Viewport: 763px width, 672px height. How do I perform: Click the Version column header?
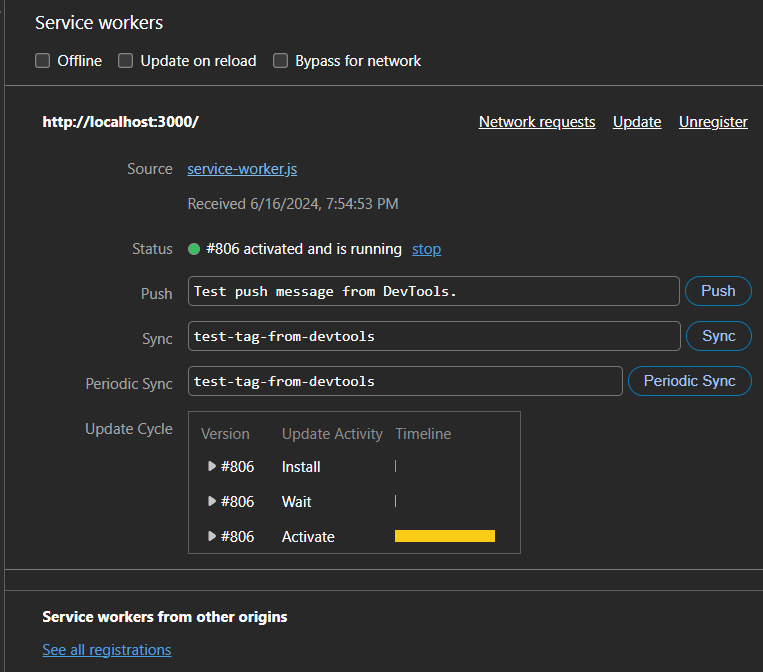tap(225, 434)
